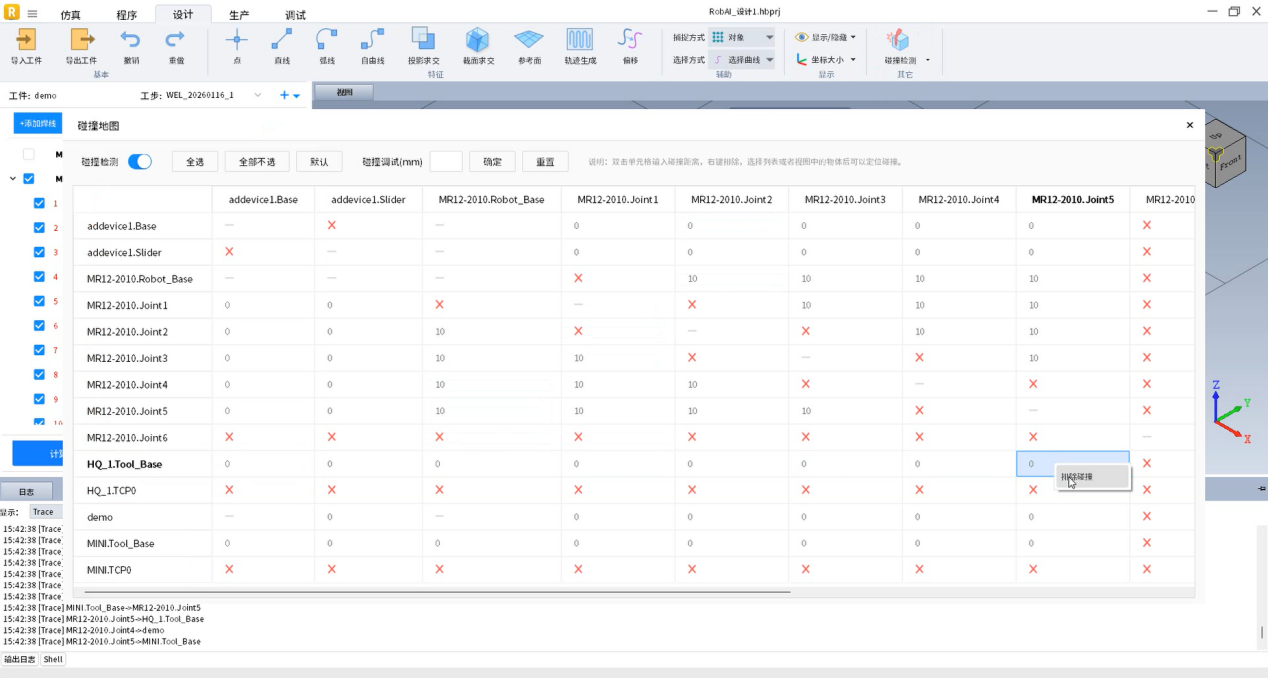Select the 弧线 arc tool
The image size is (1268, 678).
click(327, 40)
